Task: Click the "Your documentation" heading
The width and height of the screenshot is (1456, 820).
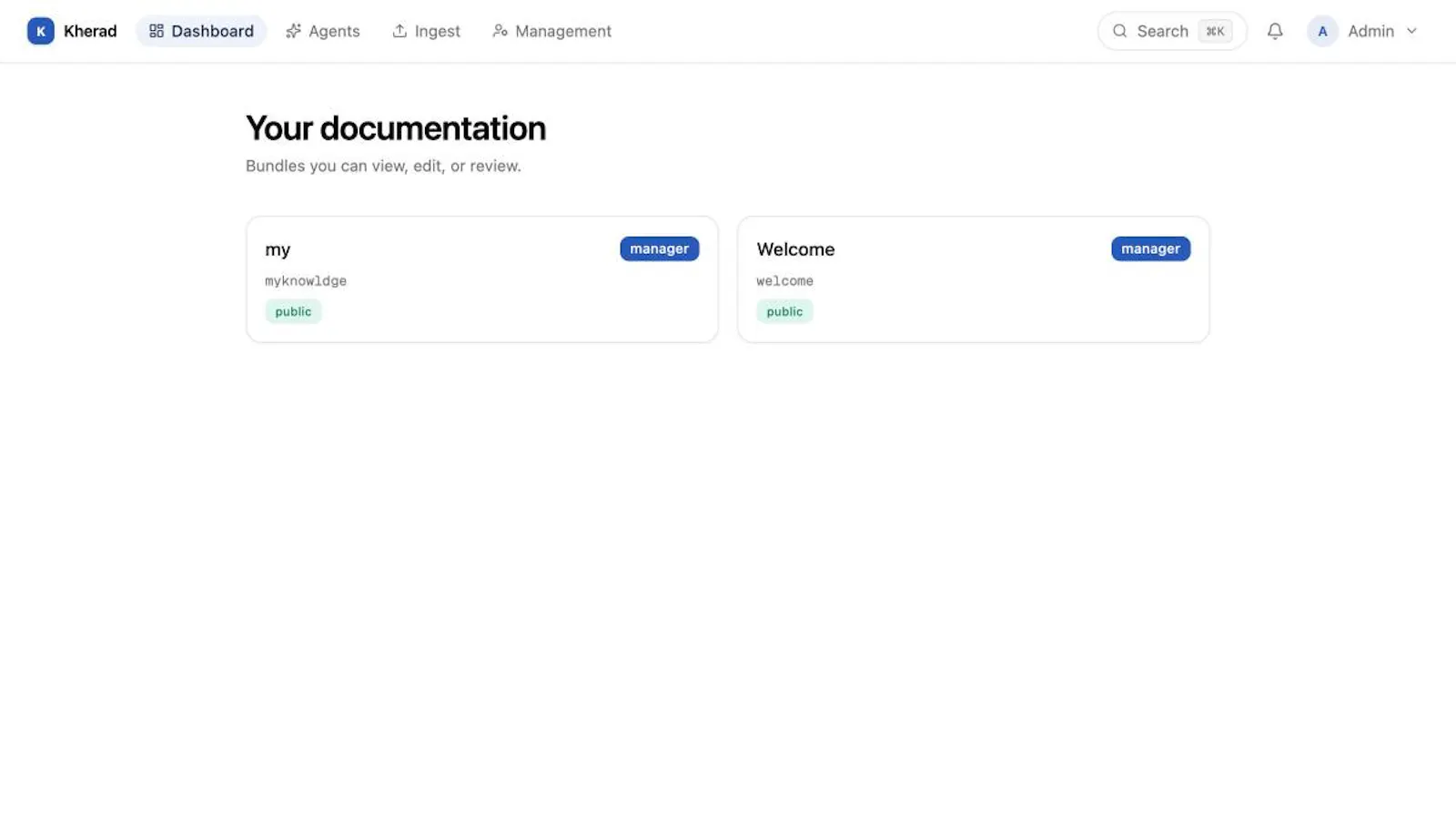Action: click(396, 128)
